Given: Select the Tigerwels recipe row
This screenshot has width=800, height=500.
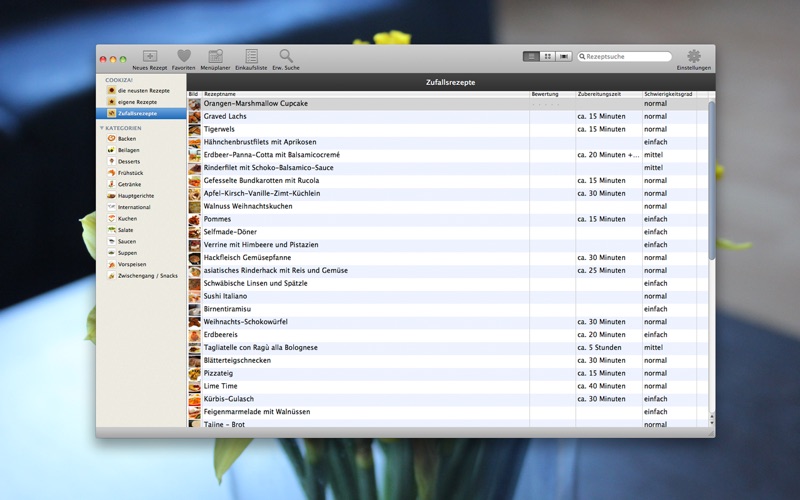Looking at the screenshot, I should (447, 129).
